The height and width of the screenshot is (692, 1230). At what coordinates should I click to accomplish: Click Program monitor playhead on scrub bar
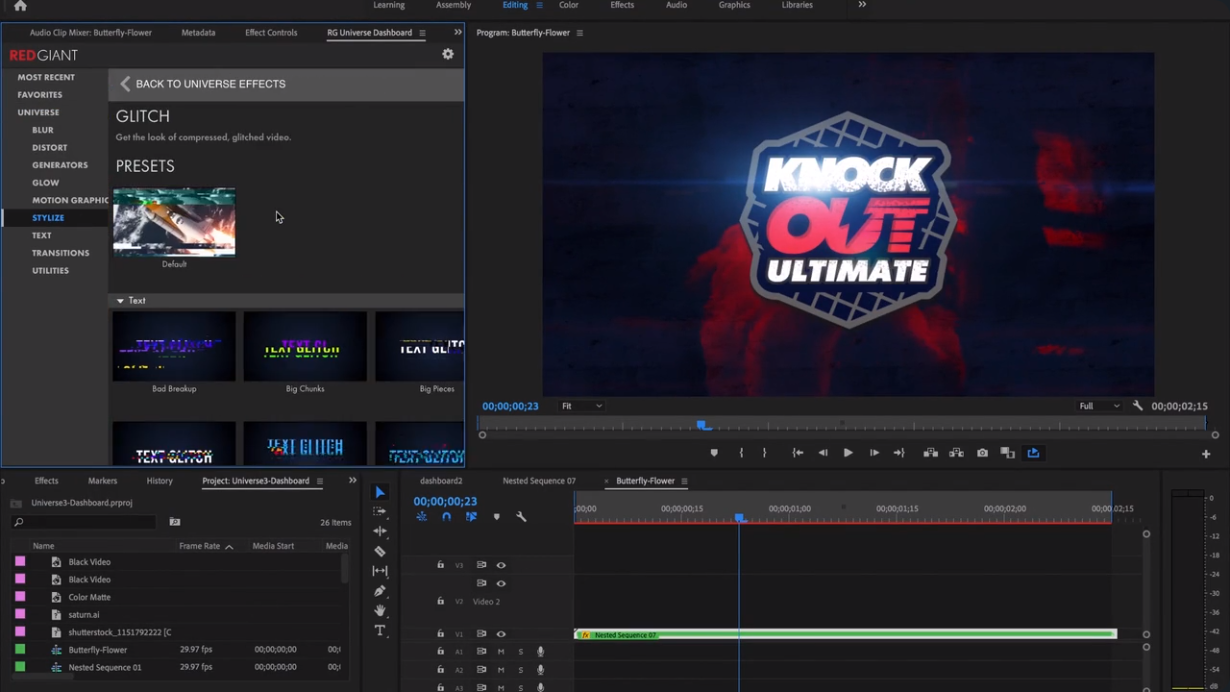703,425
